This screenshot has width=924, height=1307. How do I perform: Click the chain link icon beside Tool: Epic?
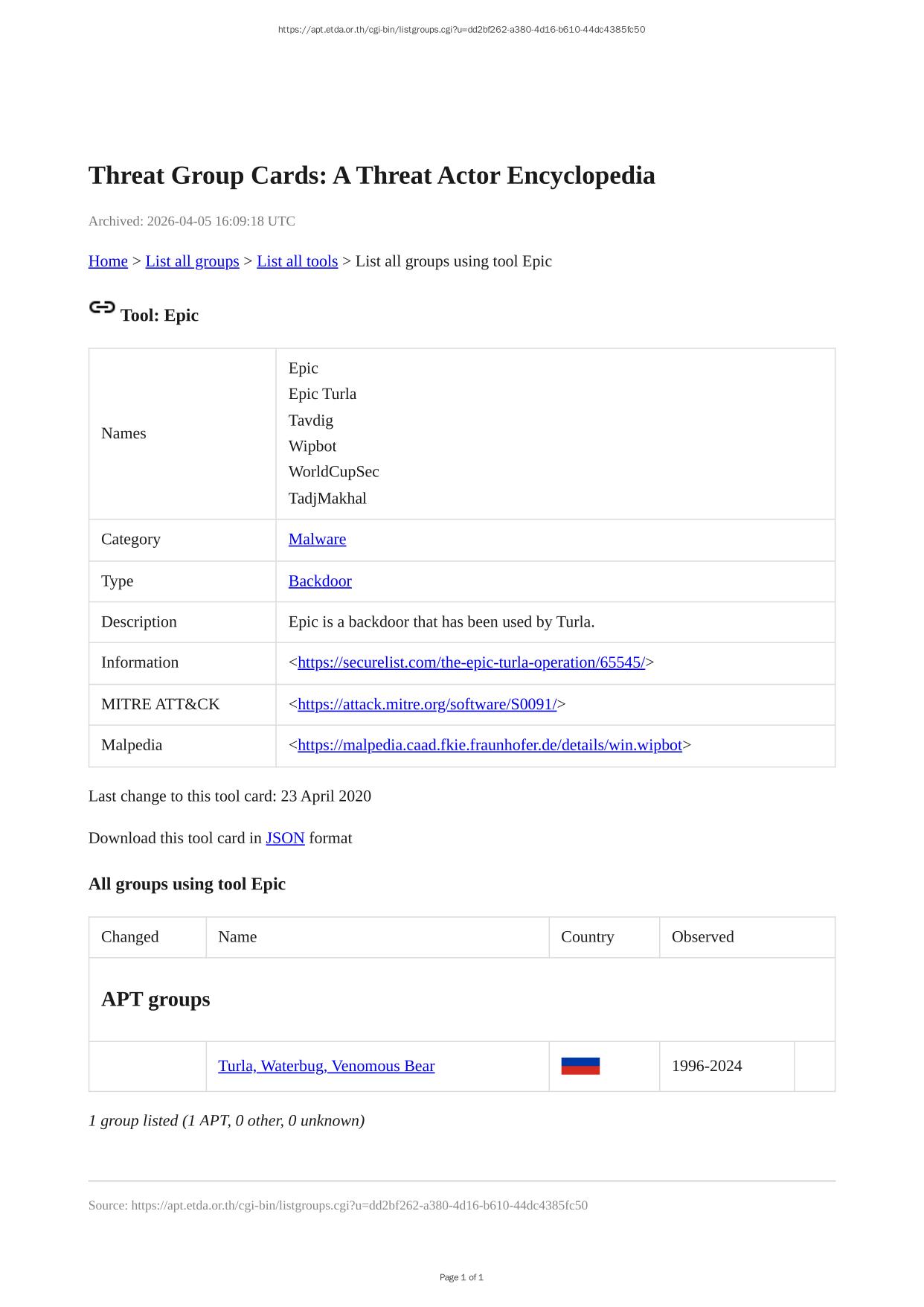(102, 307)
